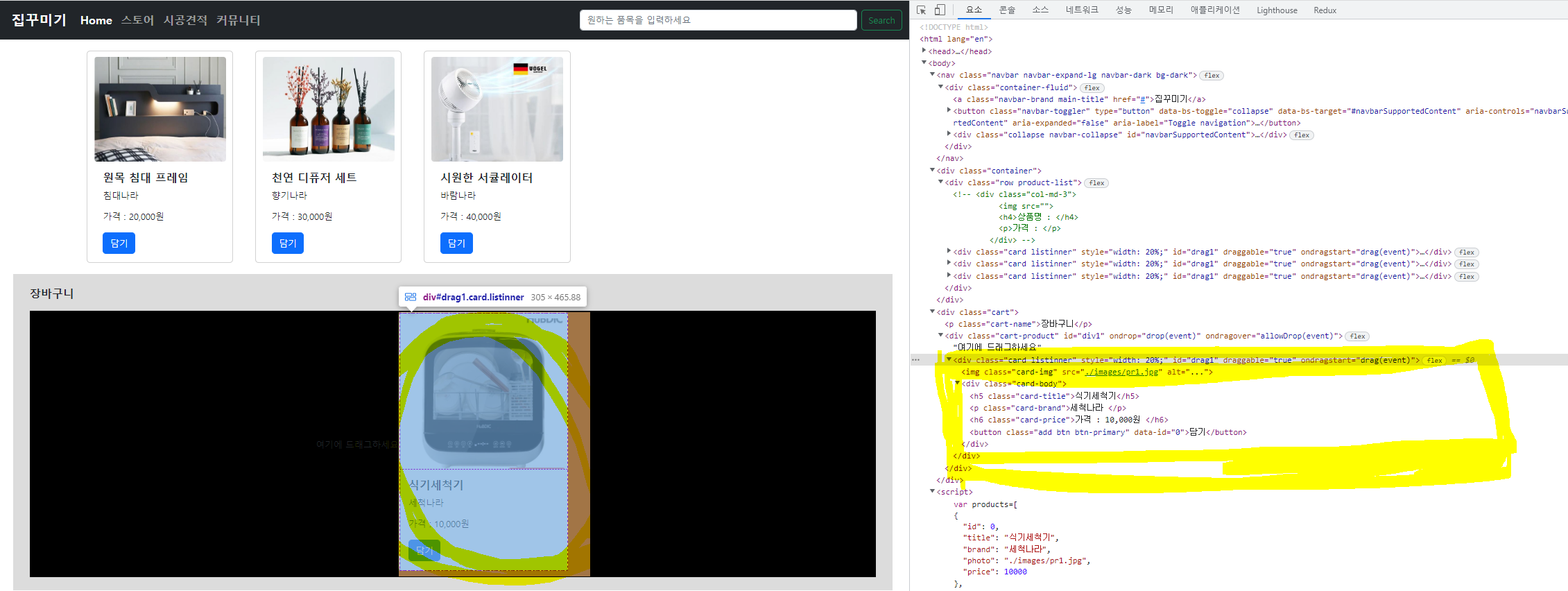Image resolution: width=1568 pixels, height=591 pixels.
Task: Collapse the nav navbar node arrow
Action: pos(932,74)
